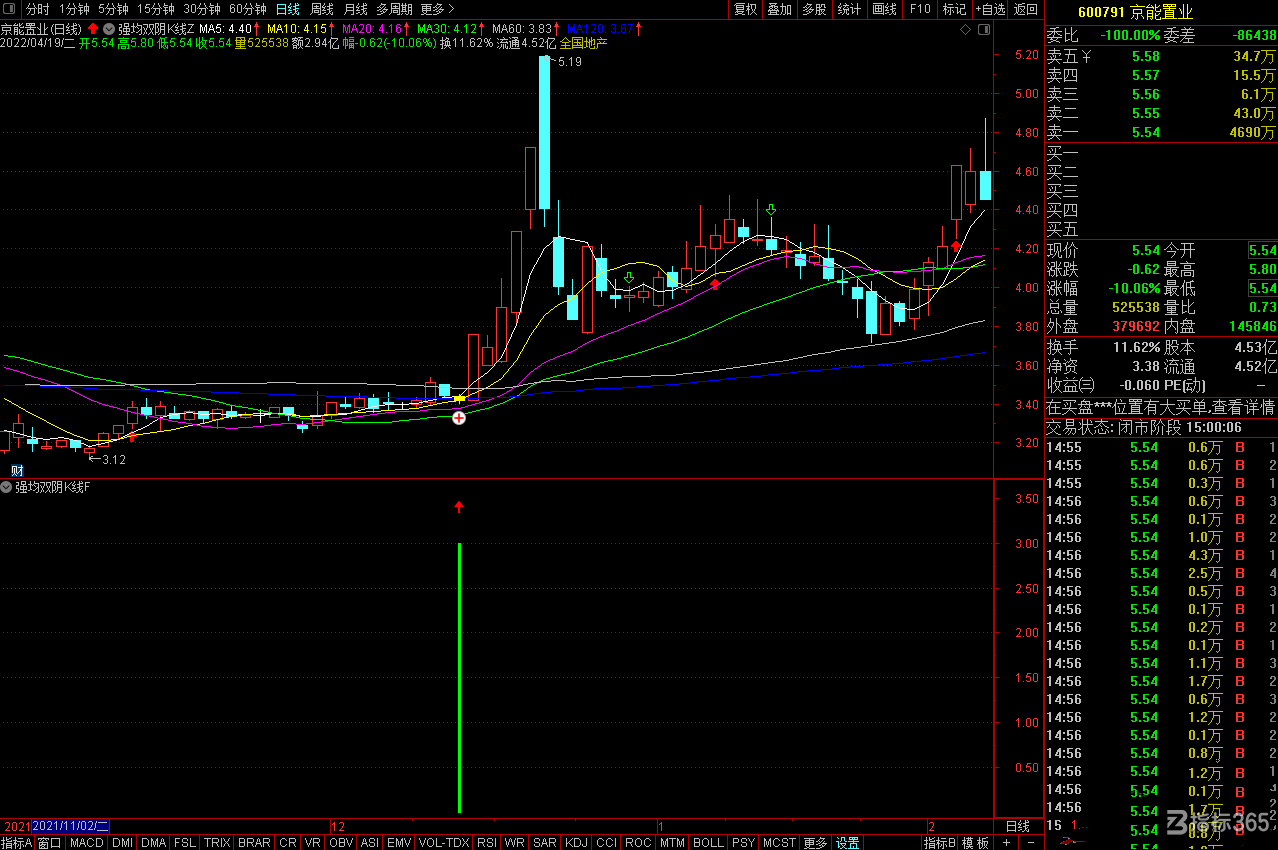Click the 统计 button

(849, 9)
